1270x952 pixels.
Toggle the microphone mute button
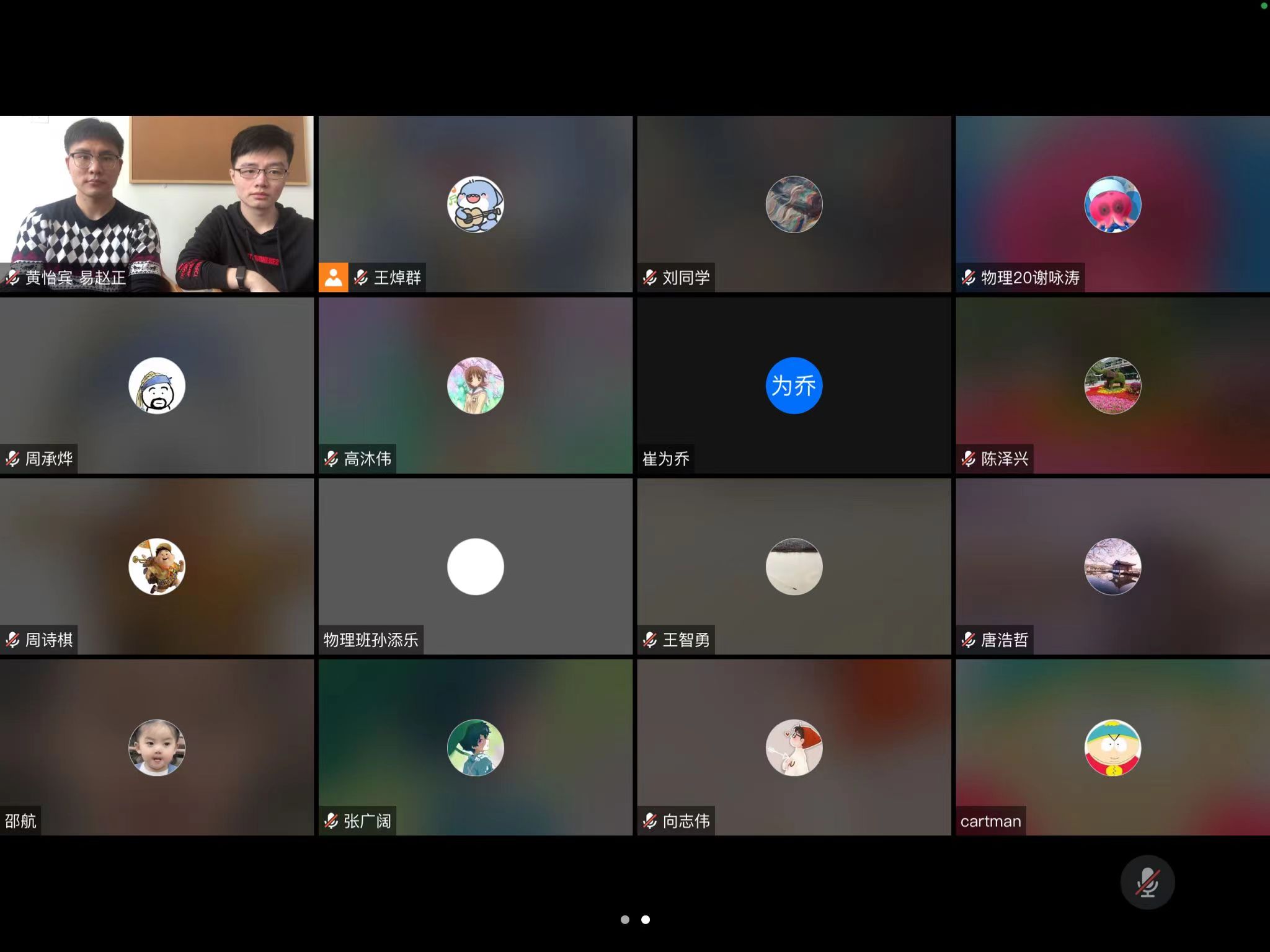coord(1147,881)
